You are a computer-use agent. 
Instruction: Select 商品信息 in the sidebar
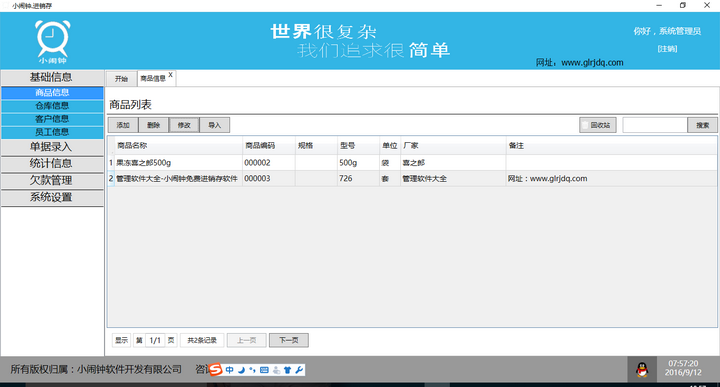(52, 93)
